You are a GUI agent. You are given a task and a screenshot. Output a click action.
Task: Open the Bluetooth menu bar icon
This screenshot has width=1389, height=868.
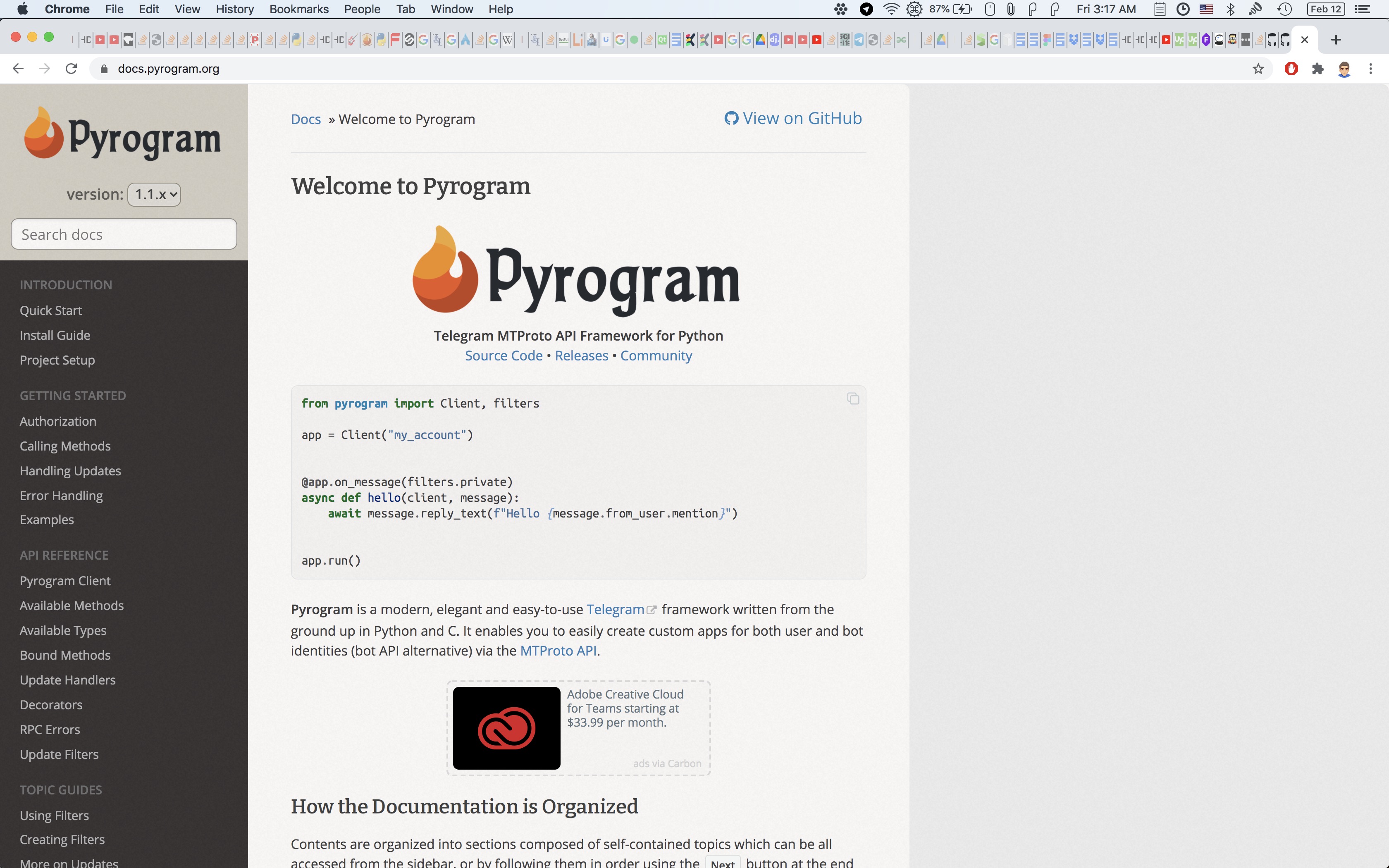(x=1231, y=9)
